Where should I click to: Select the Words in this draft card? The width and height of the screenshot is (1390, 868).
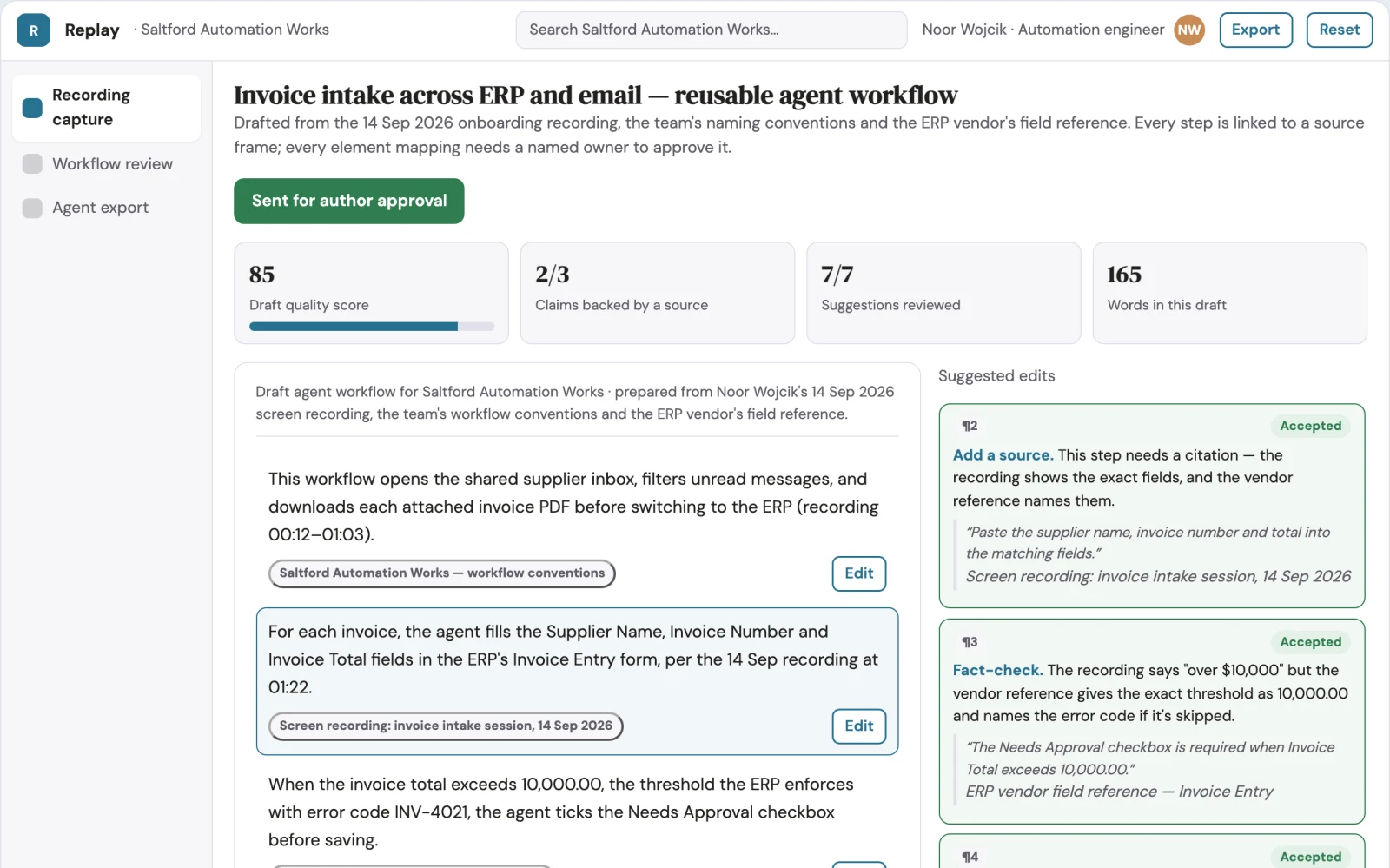(1229, 293)
